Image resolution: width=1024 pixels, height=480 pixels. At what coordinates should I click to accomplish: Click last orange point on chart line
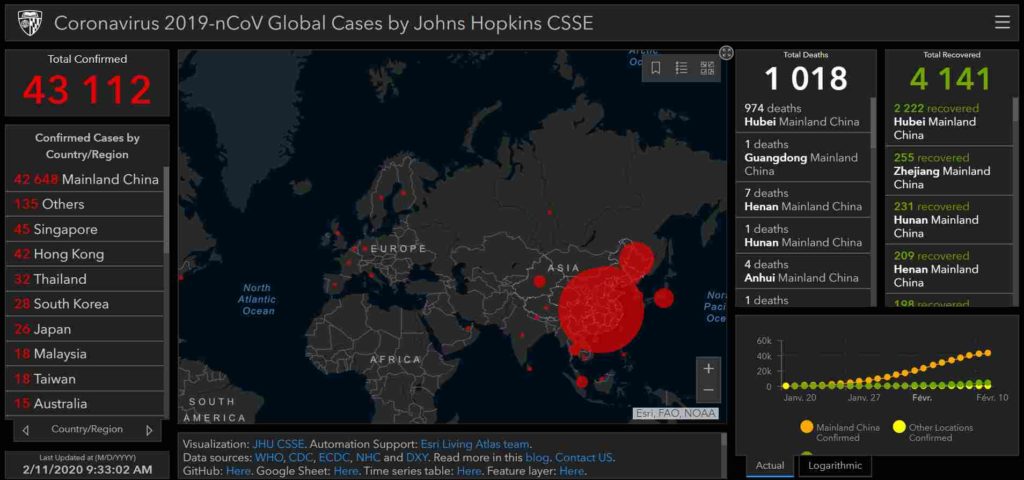[987, 353]
